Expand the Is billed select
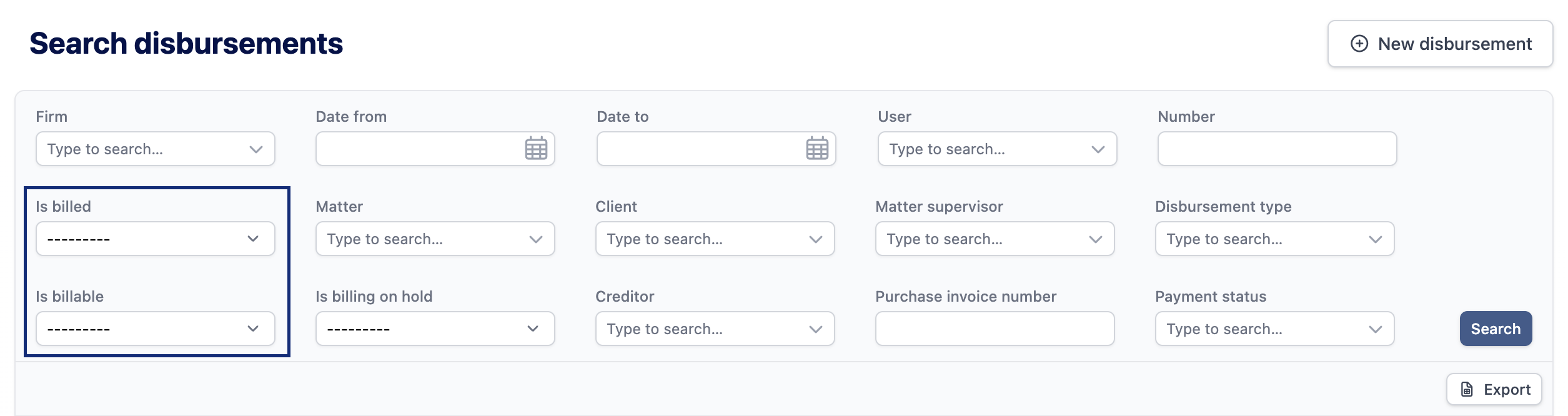1568x416 pixels. 156,239
